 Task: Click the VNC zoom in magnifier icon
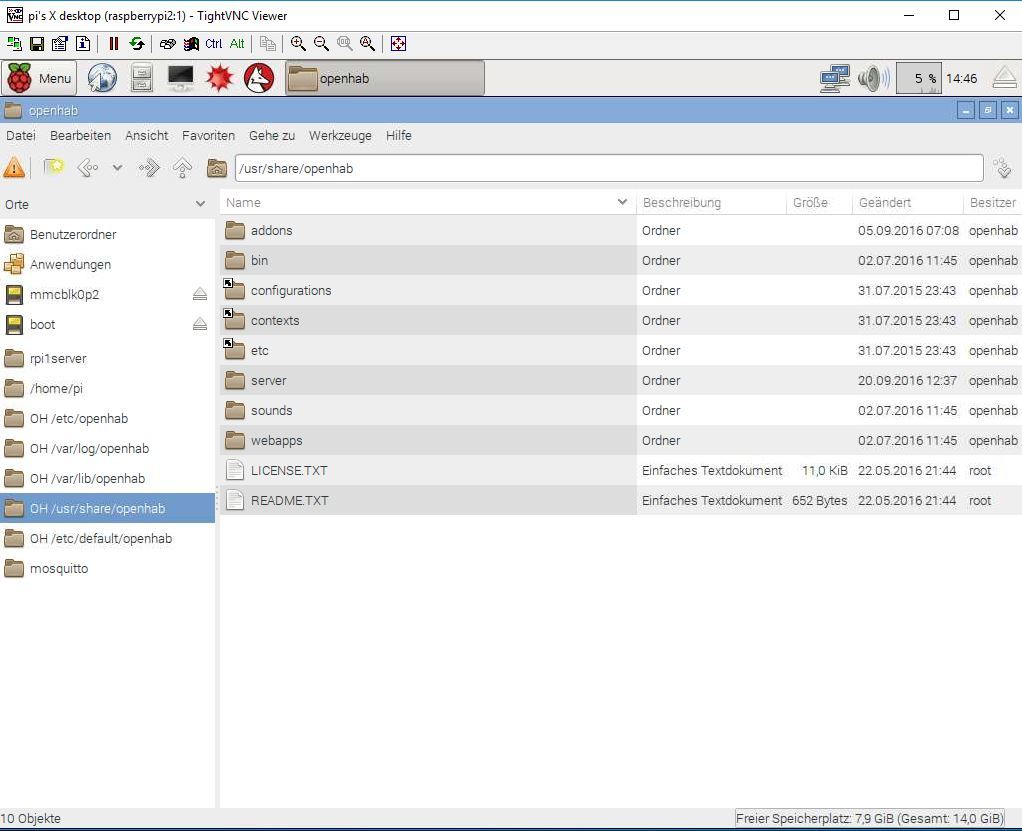tap(298, 44)
